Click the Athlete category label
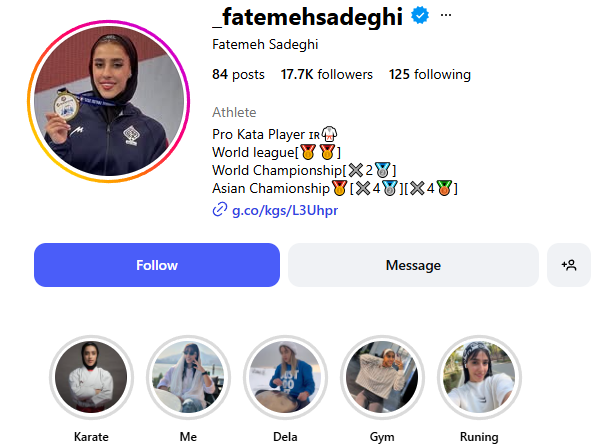Screen dimensions: 608x448 pos(234,112)
